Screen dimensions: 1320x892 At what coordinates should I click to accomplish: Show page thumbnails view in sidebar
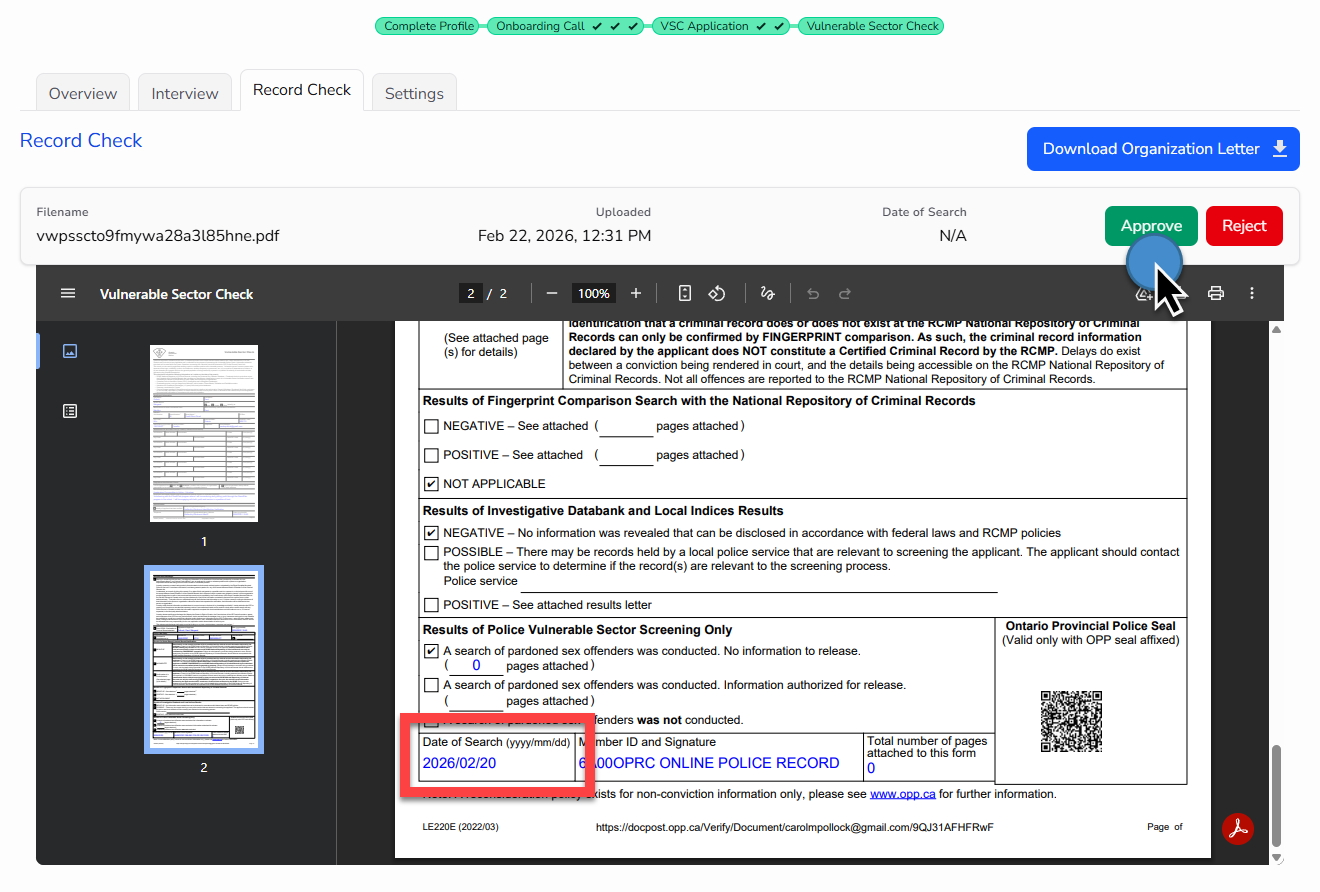(x=70, y=351)
